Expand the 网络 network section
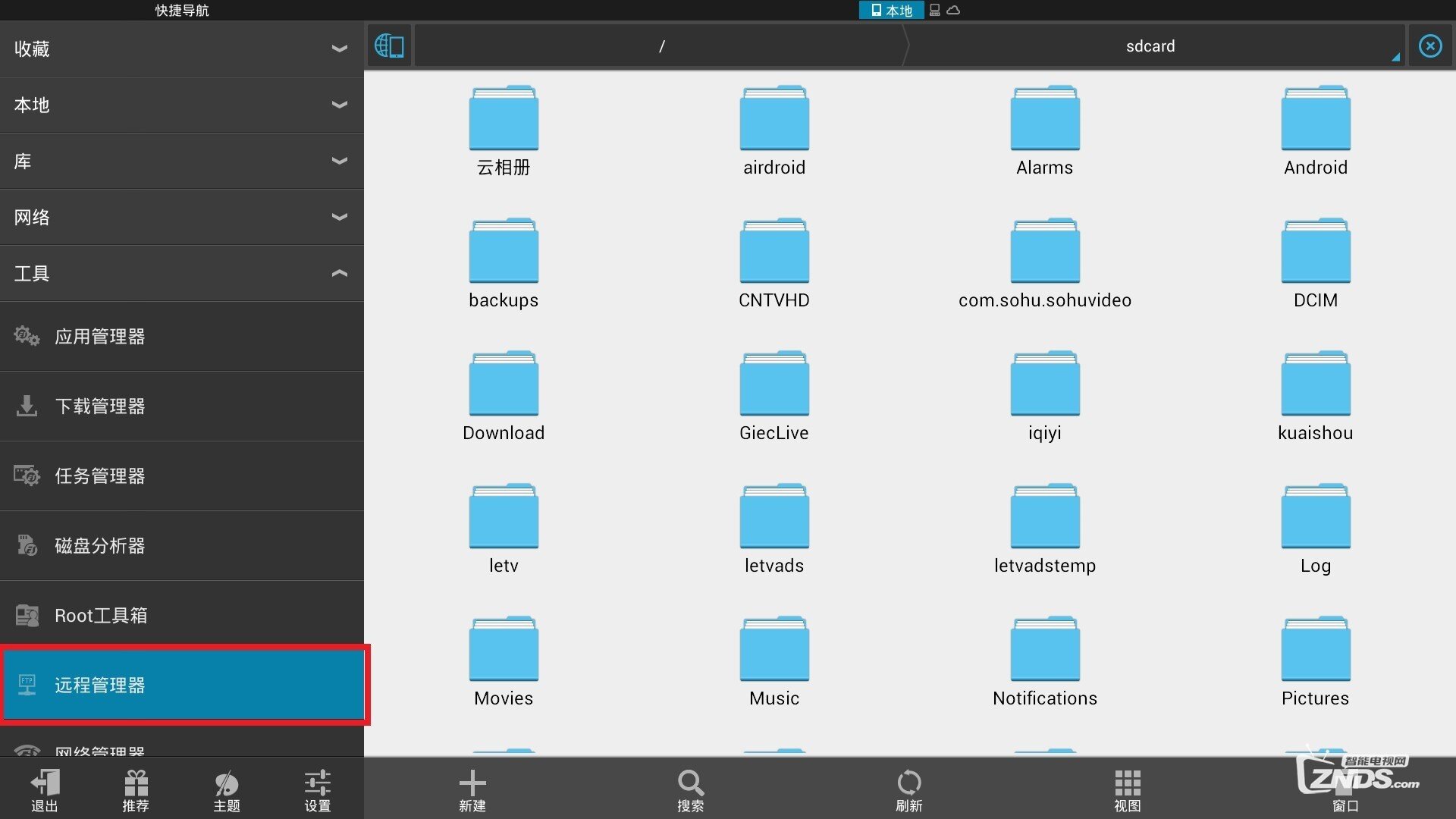Screen dimensions: 1456x819 tap(182, 217)
